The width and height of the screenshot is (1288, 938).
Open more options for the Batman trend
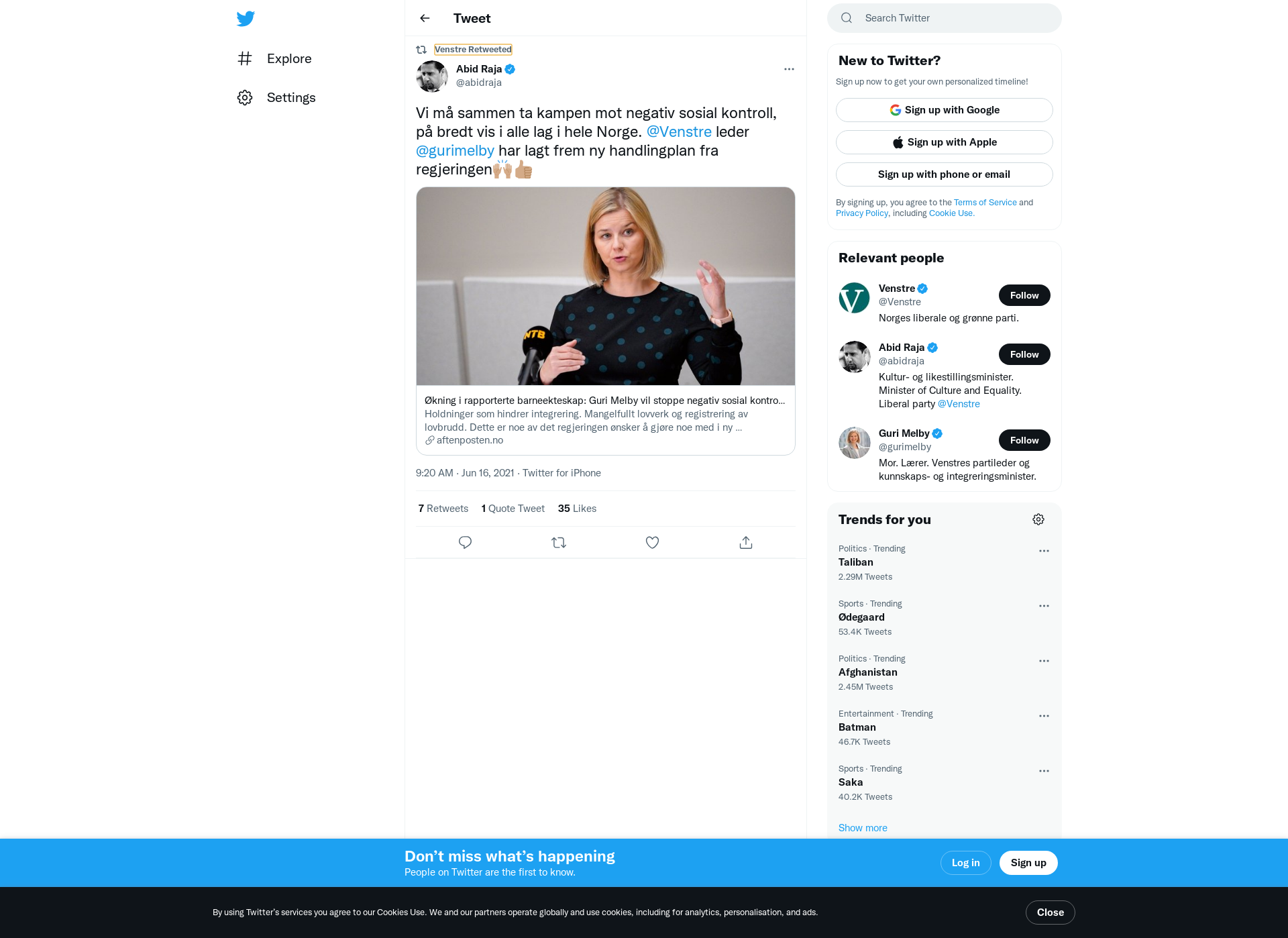pos(1044,716)
